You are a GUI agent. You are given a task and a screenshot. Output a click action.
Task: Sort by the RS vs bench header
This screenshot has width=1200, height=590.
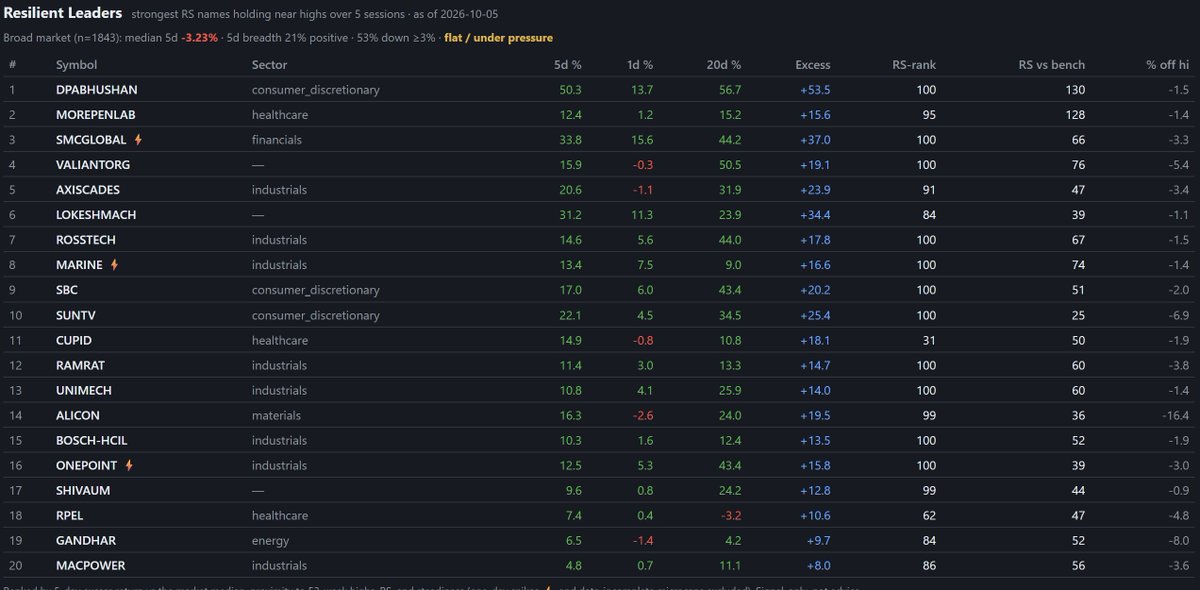(x=1051, y=65)
